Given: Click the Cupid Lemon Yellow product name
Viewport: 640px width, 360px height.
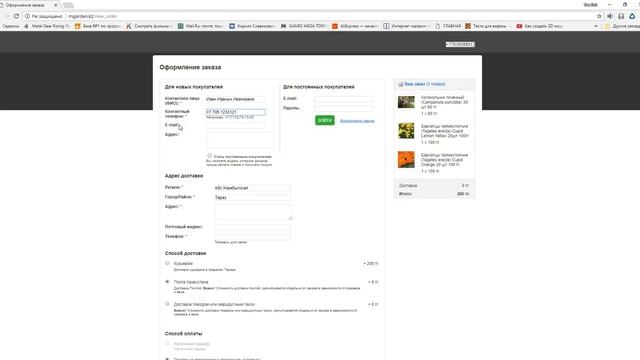Looking at the screenshot, I should coord(444,131).
